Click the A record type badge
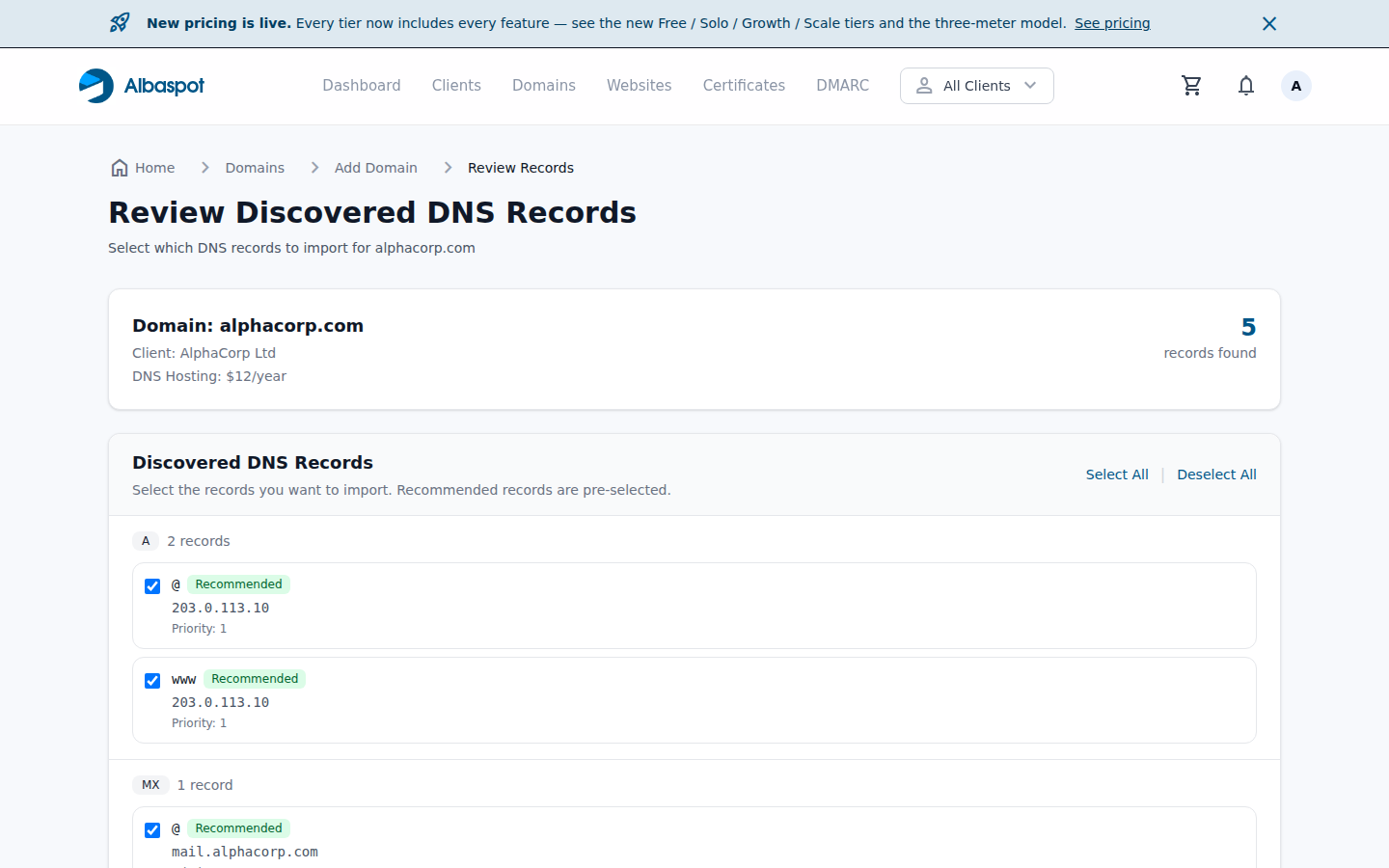 click(146, 541)
